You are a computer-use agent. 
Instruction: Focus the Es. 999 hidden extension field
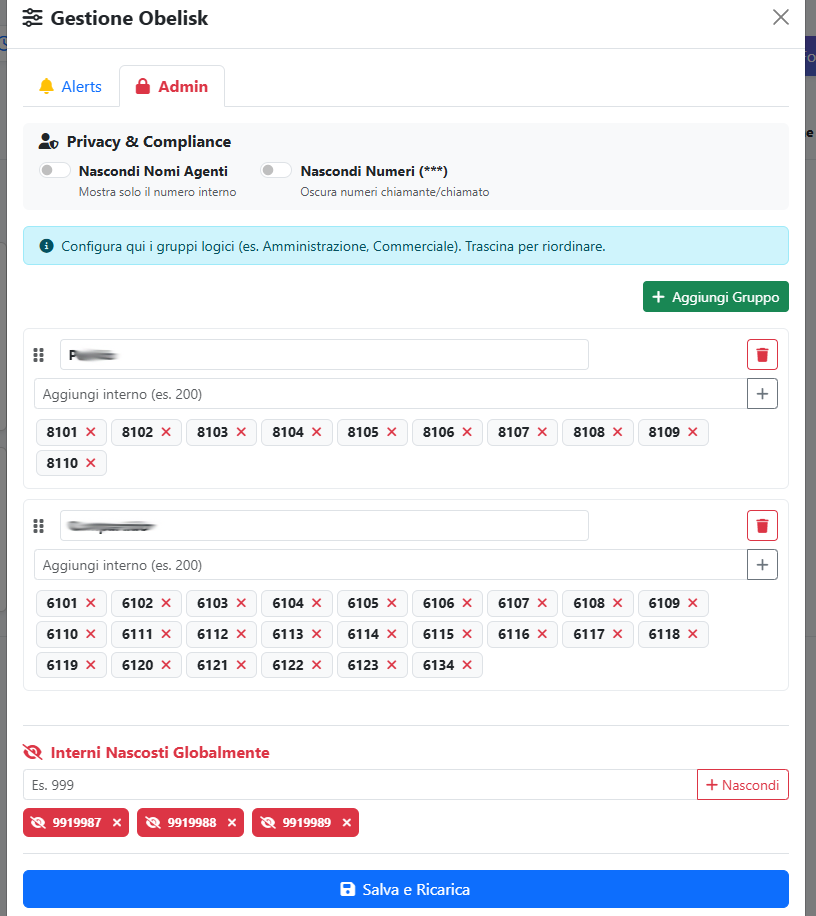360,785
